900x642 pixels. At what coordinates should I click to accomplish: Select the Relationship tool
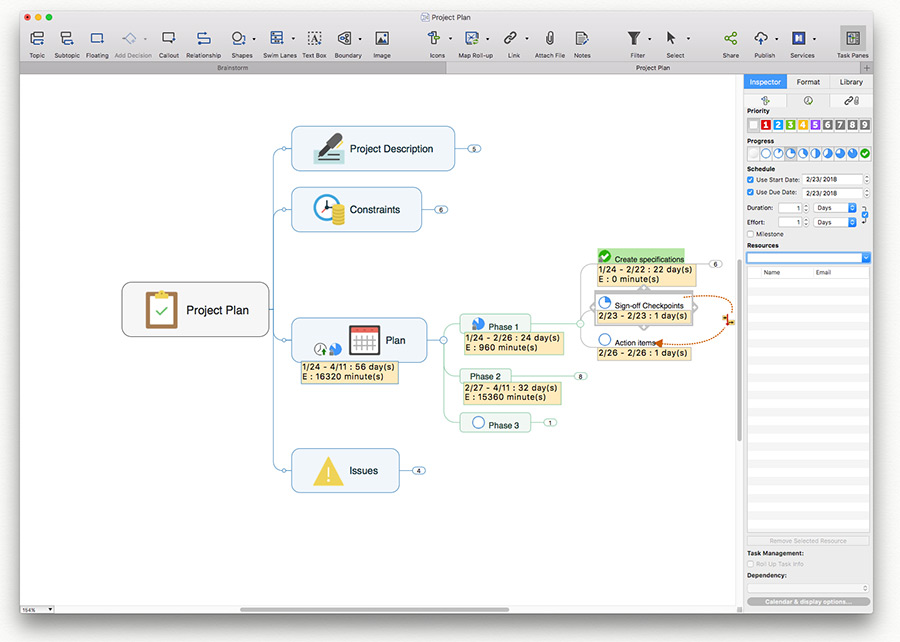pos(203,38)
